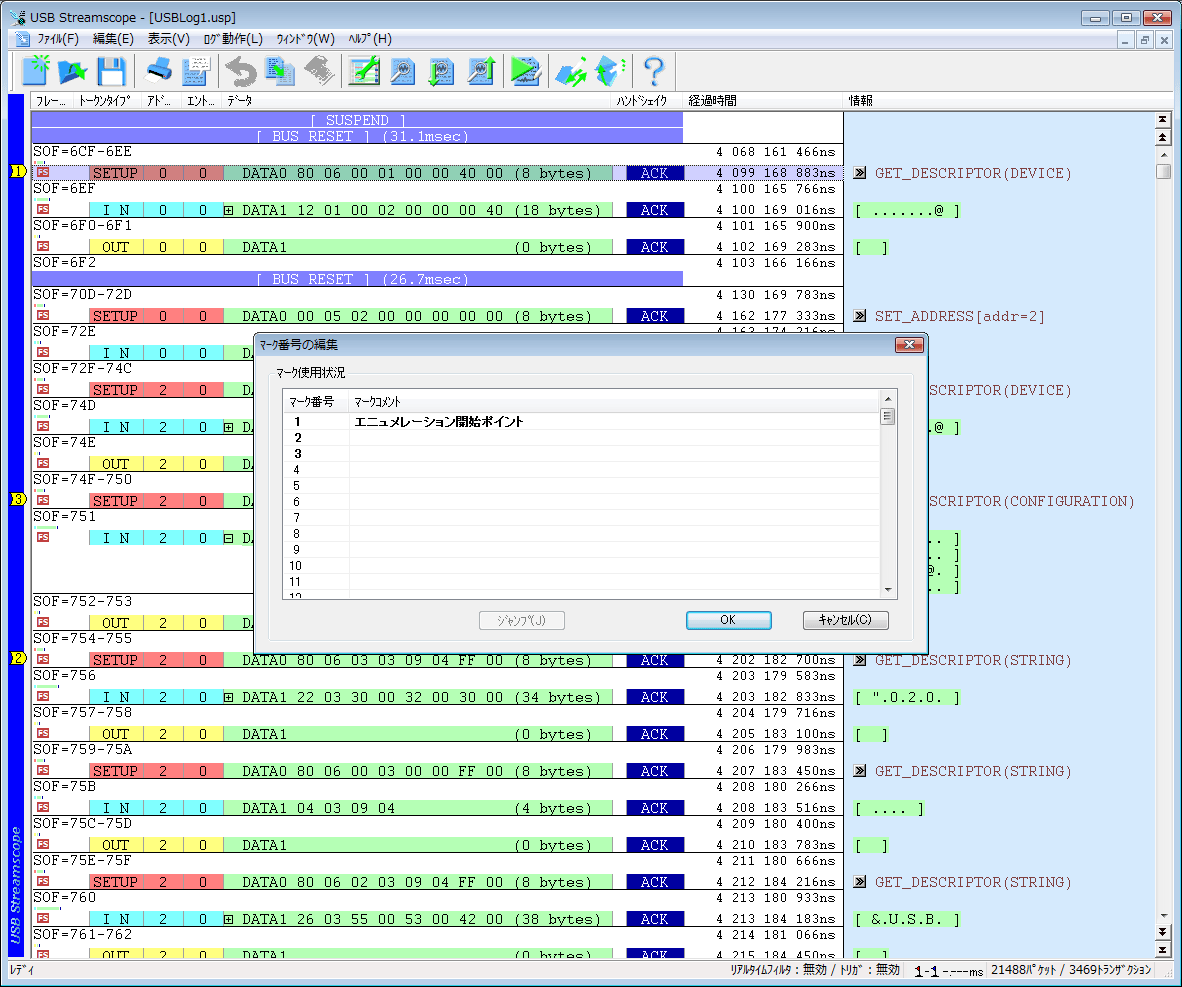The image size is (1182, 987).
Task: Click arrow icon beside GET_DESCRIPTOR(STRING) at 4 207 183 450ns
Action: pyautogui.click(x=859, y=771)
